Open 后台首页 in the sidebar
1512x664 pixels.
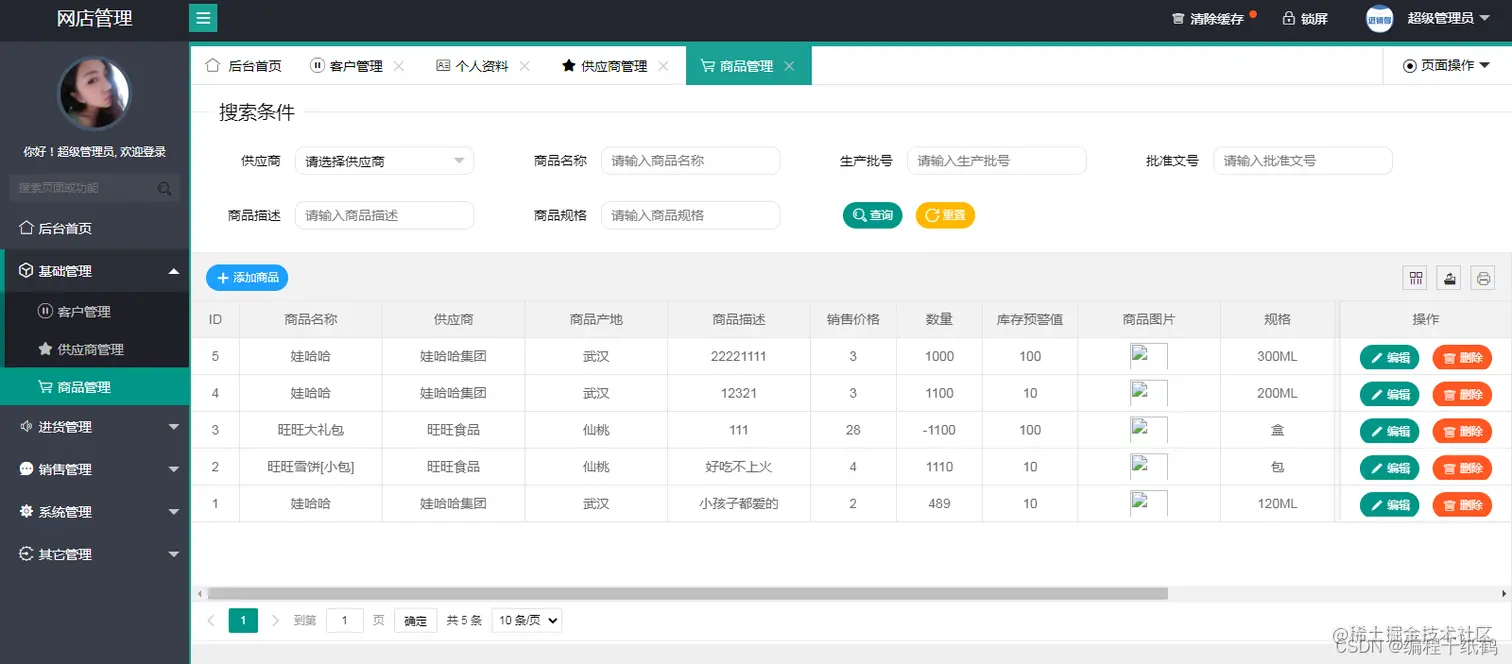[x=95, y=228]
